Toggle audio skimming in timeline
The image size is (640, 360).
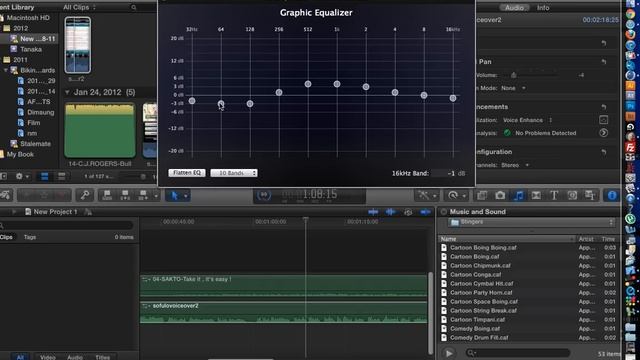391,212
